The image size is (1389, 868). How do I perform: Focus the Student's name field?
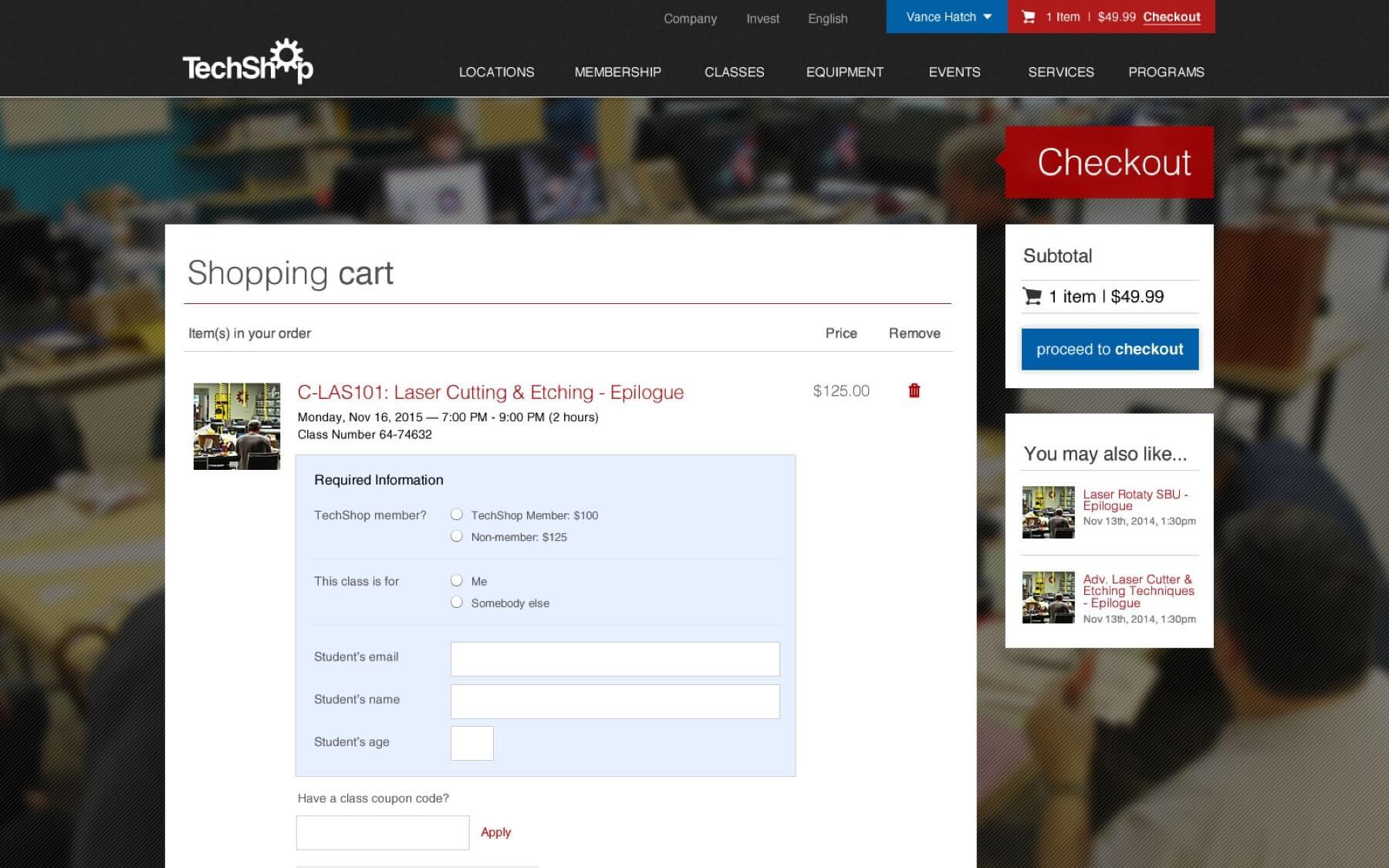point(615,701)
